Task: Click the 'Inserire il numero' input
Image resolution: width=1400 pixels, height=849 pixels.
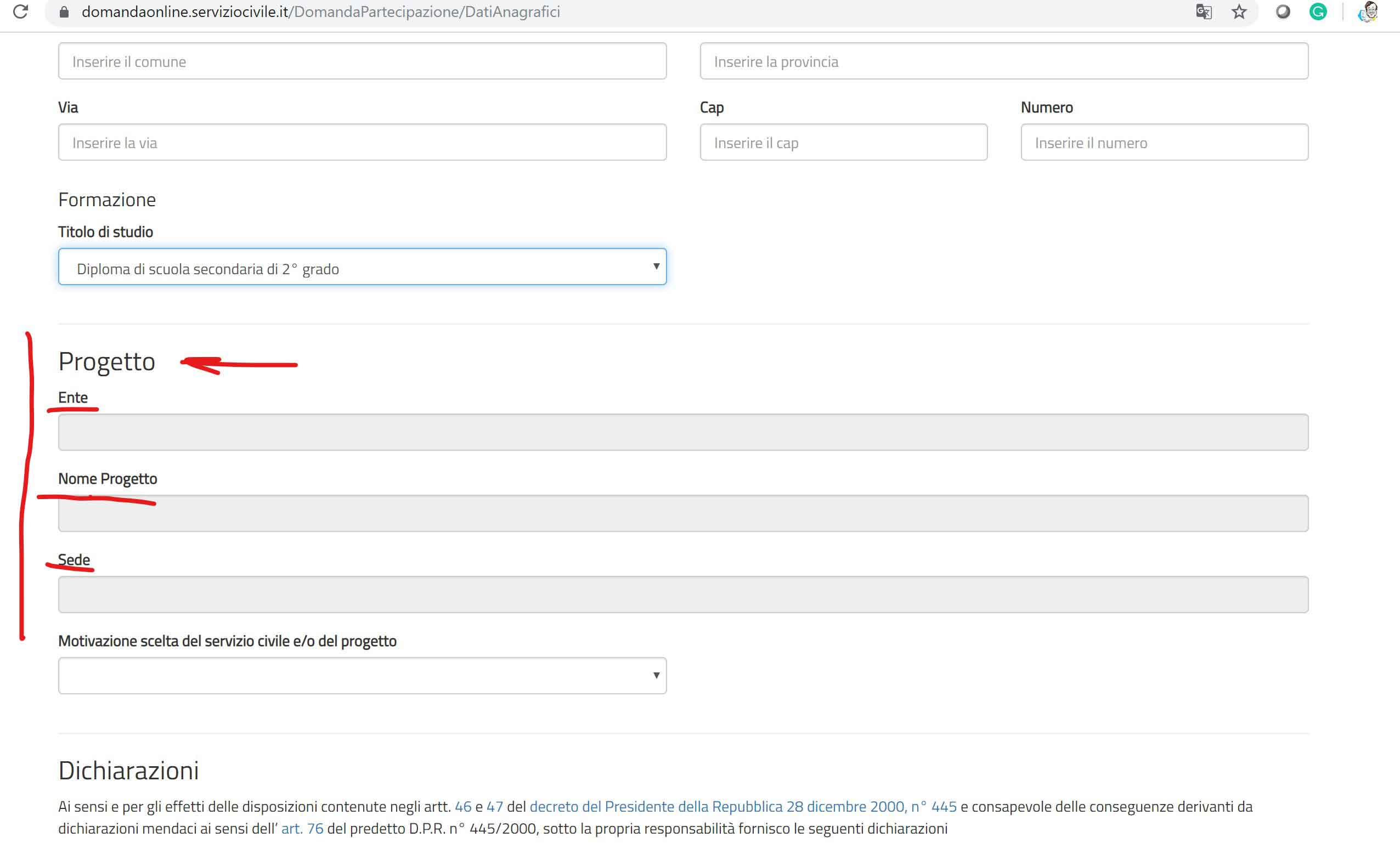Action: [x=1164, y=143]
